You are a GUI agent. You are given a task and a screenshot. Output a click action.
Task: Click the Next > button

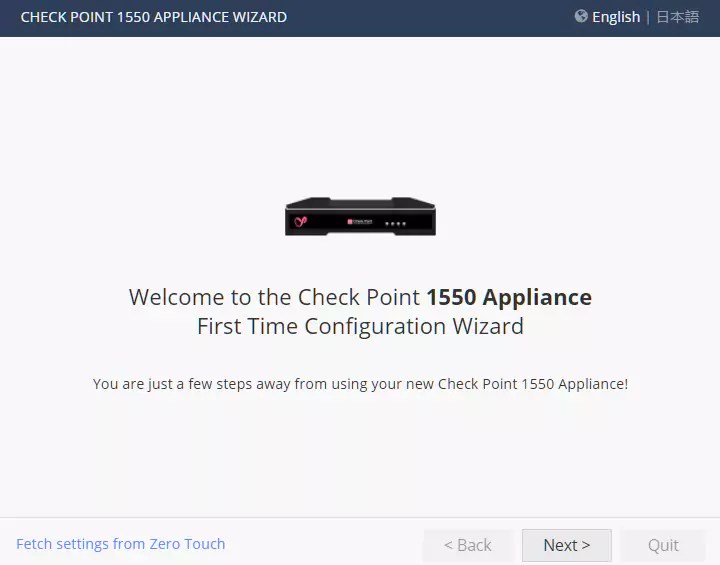pos(566,545)
